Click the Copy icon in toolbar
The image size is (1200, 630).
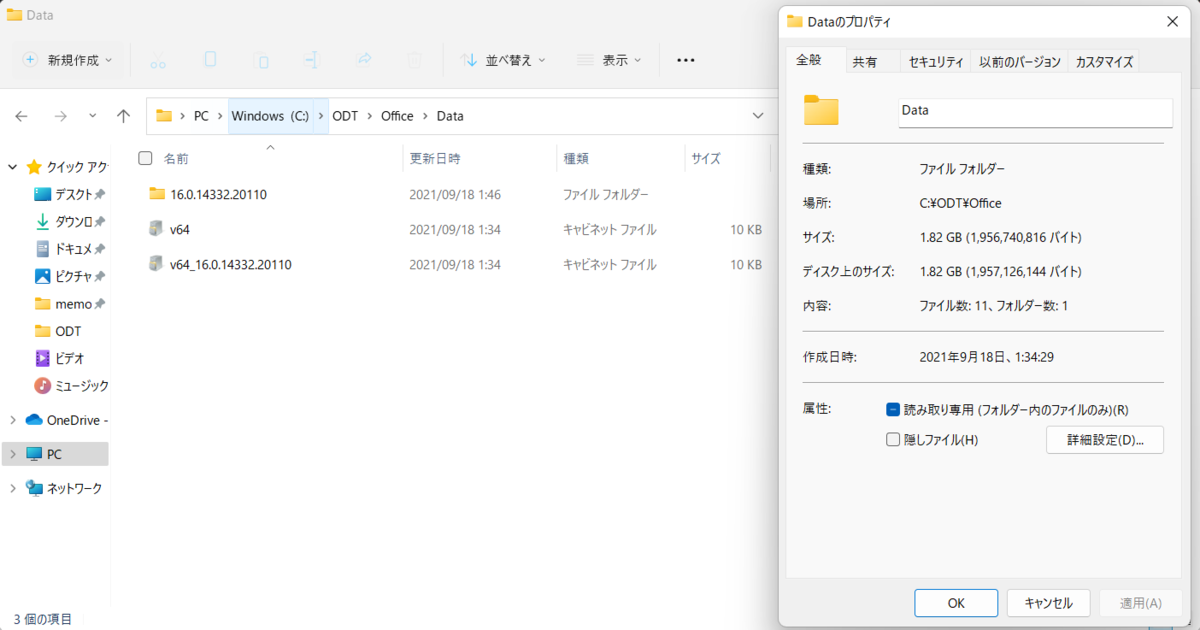(x=210, y=60)
